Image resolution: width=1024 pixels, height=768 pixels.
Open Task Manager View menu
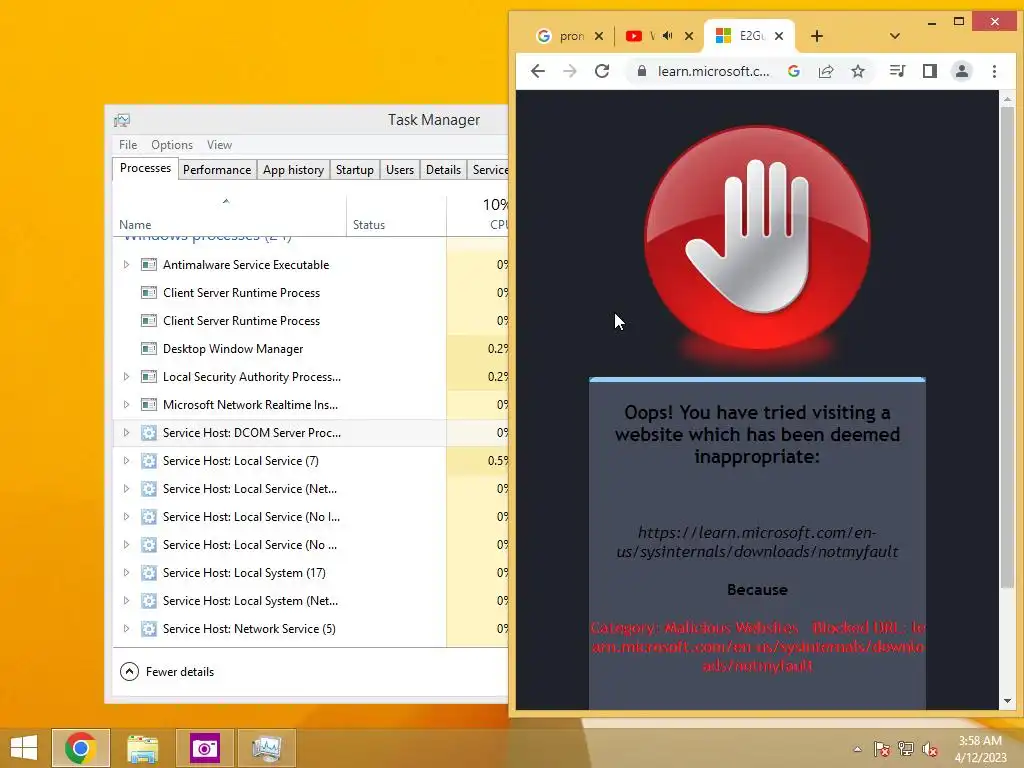click(219, 145)
